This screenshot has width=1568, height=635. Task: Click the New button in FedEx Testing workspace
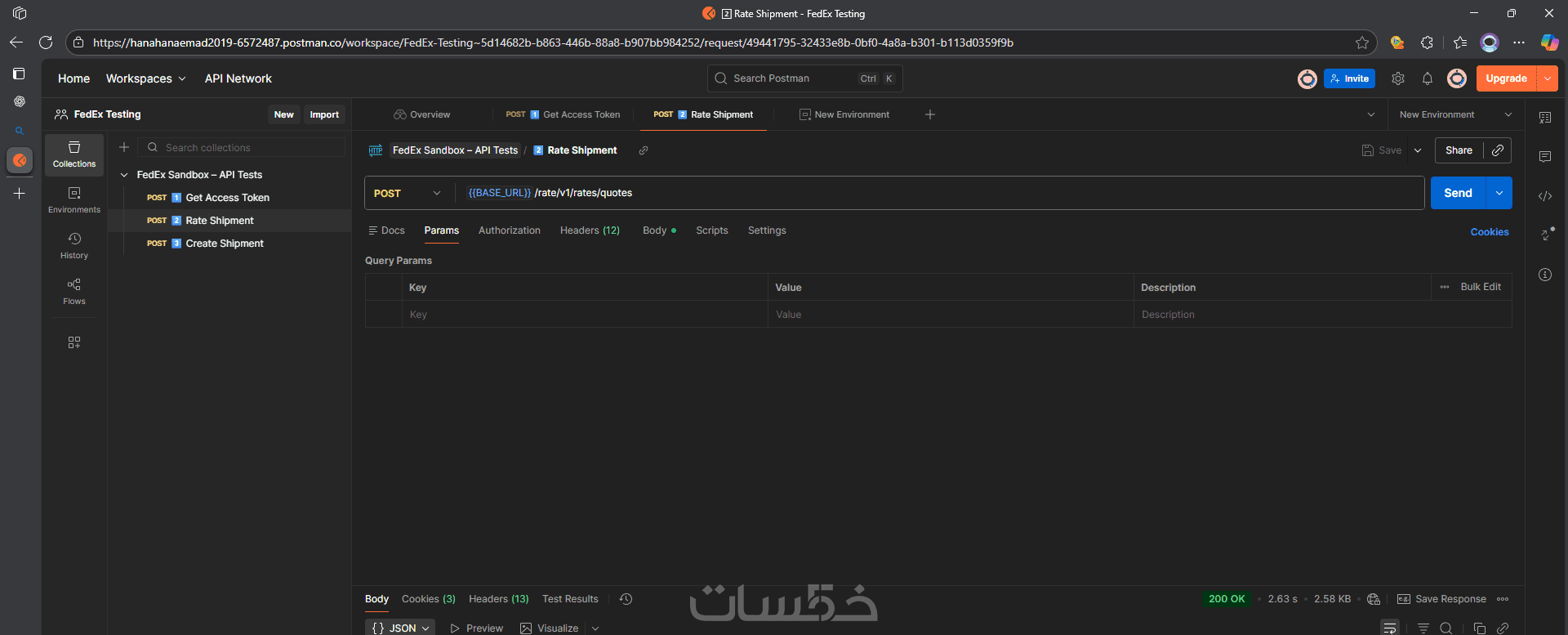[283, 114]
